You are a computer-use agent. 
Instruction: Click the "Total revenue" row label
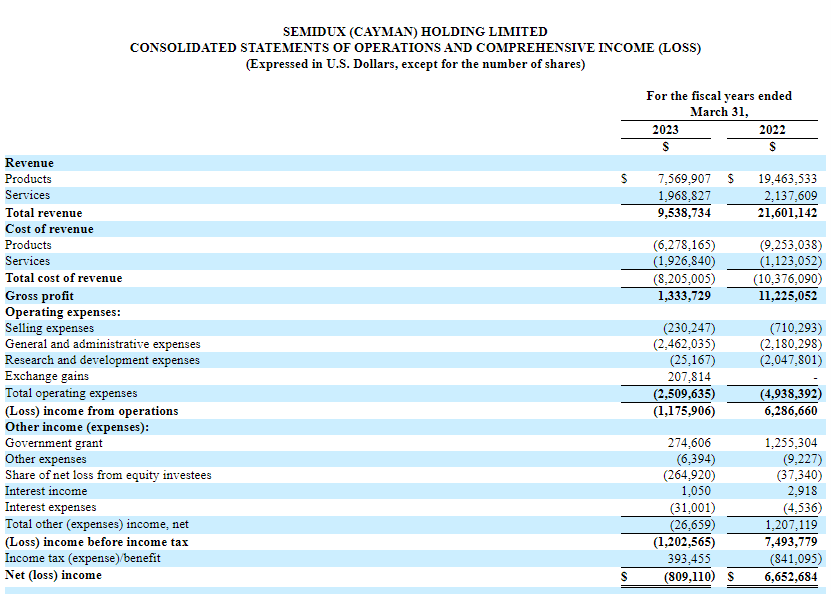[x=43, y=213]
